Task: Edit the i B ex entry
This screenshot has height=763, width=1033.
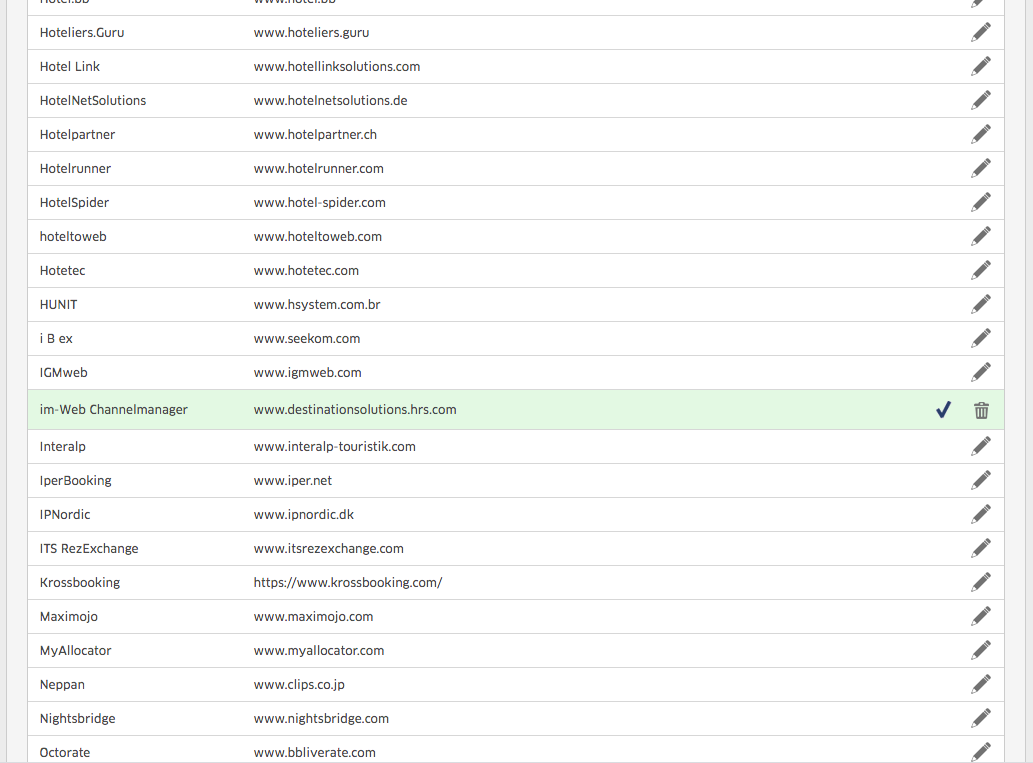Action: [980, 338]
